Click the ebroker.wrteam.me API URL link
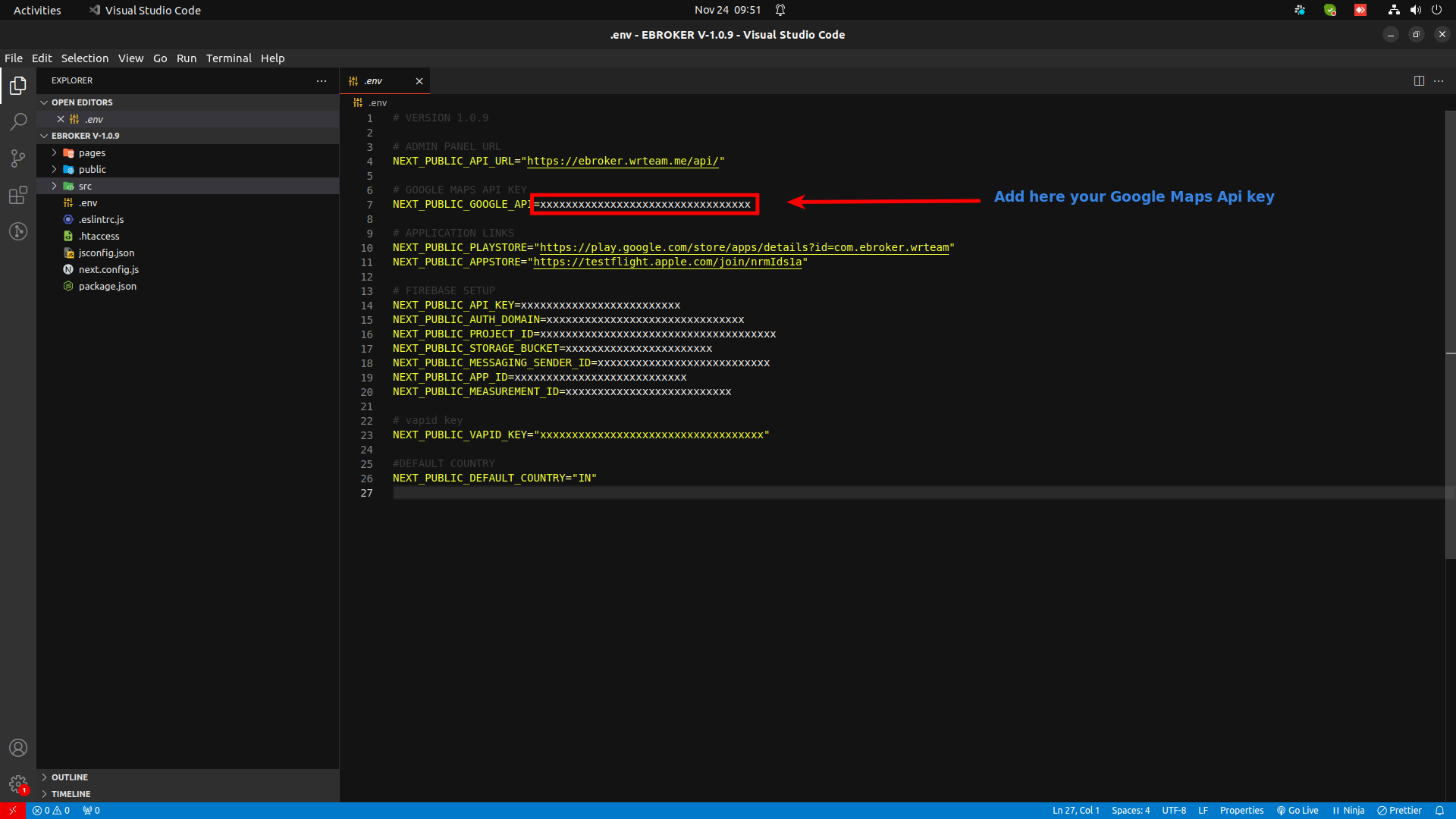 (623, 161)
